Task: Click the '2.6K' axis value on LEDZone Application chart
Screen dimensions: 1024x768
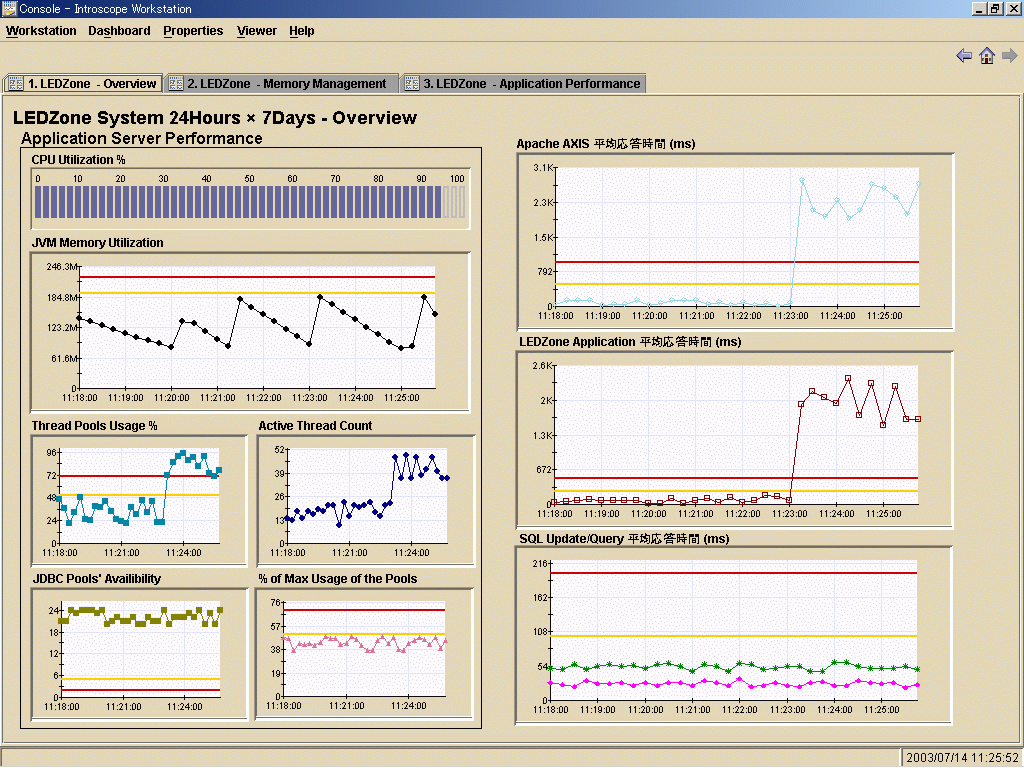Action: click(x=542, y=366)
